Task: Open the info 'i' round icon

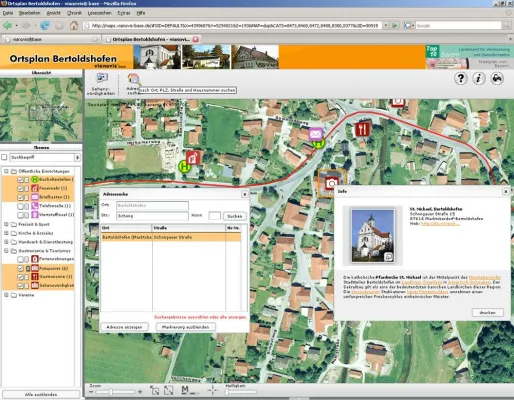Action: point(479,79)
